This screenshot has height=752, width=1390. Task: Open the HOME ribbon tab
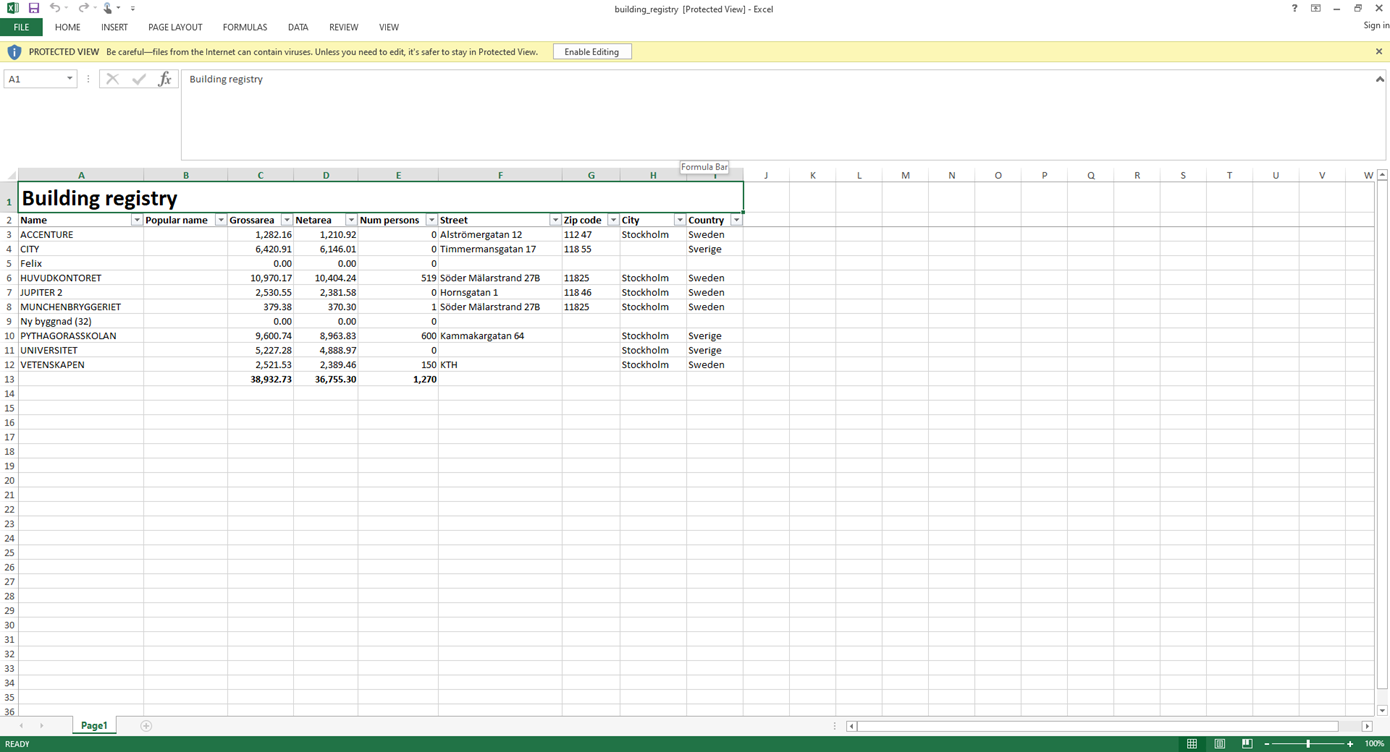(x=68, y=27)
